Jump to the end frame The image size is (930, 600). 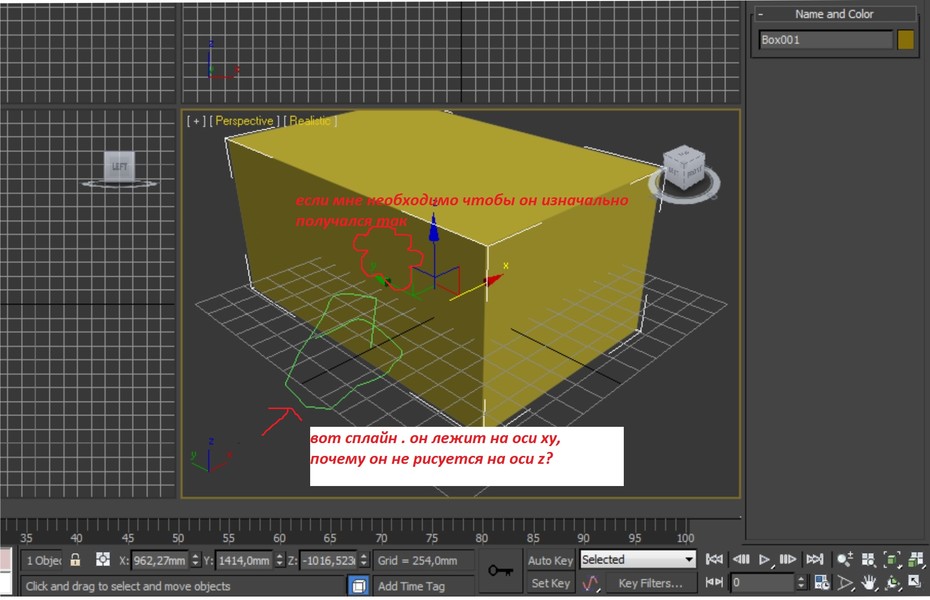(815, 559)
